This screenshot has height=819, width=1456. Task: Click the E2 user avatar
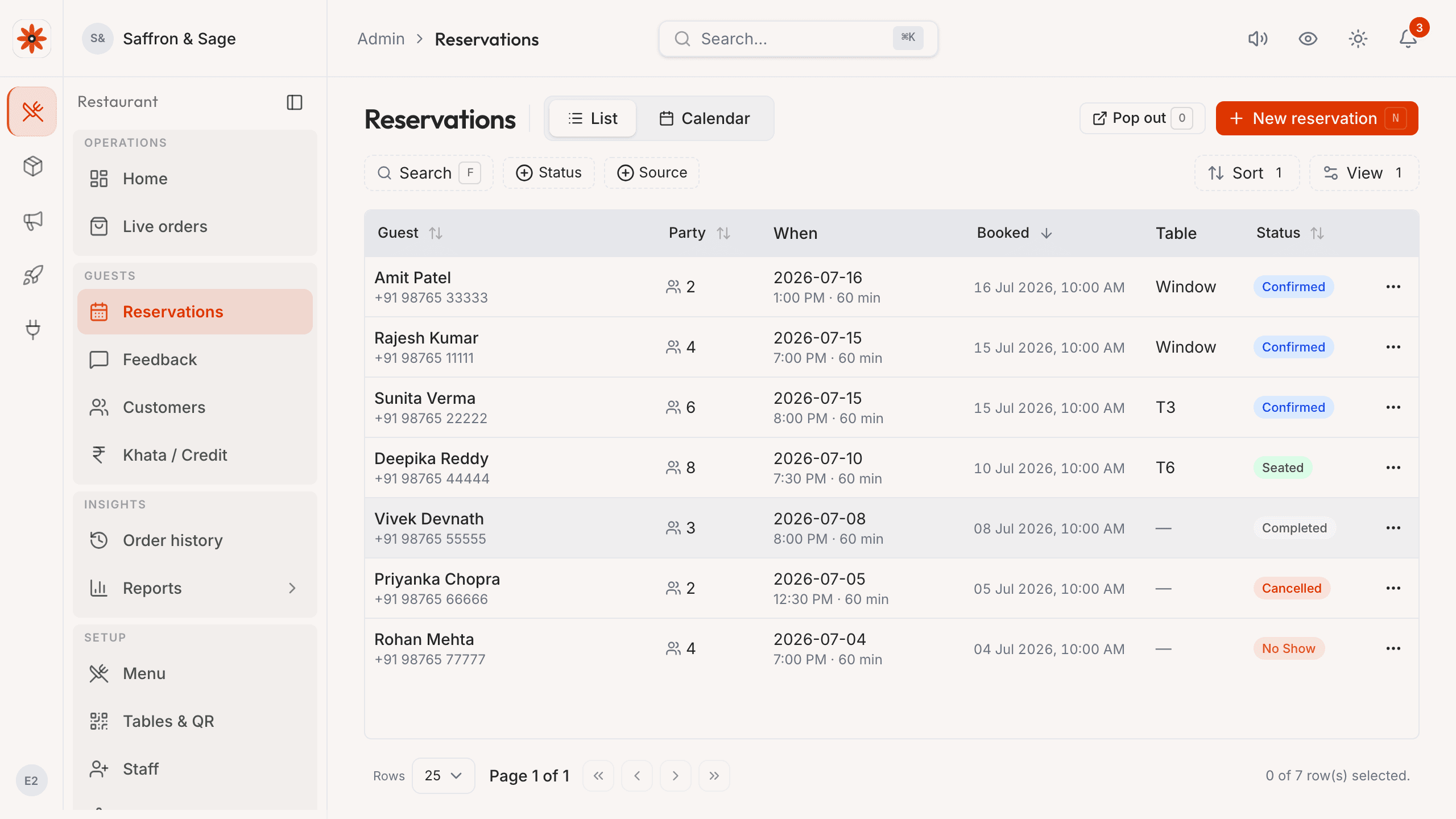[31, 780]
